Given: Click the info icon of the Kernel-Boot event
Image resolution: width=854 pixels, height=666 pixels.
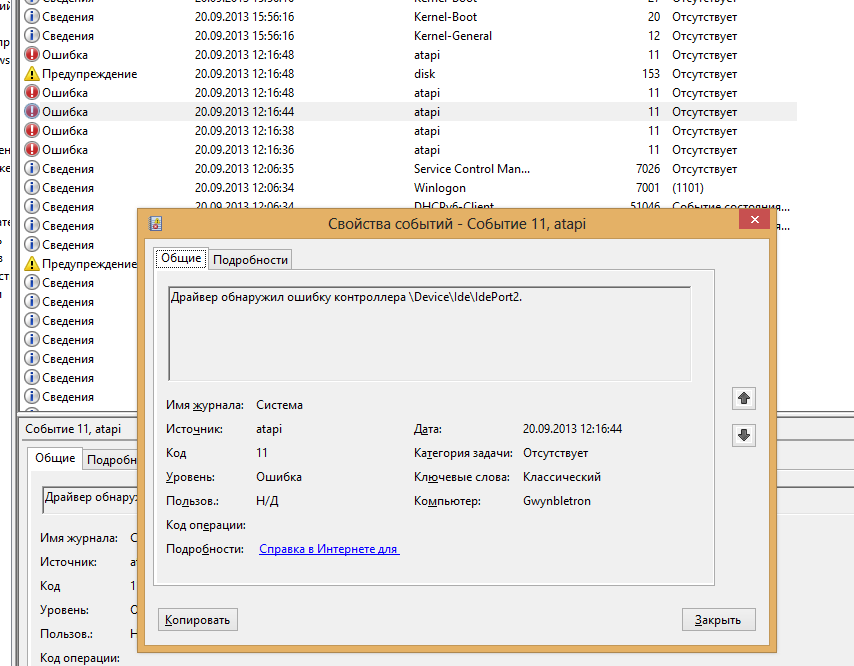Looking at the screenshot, I should (x=32, y=16).
